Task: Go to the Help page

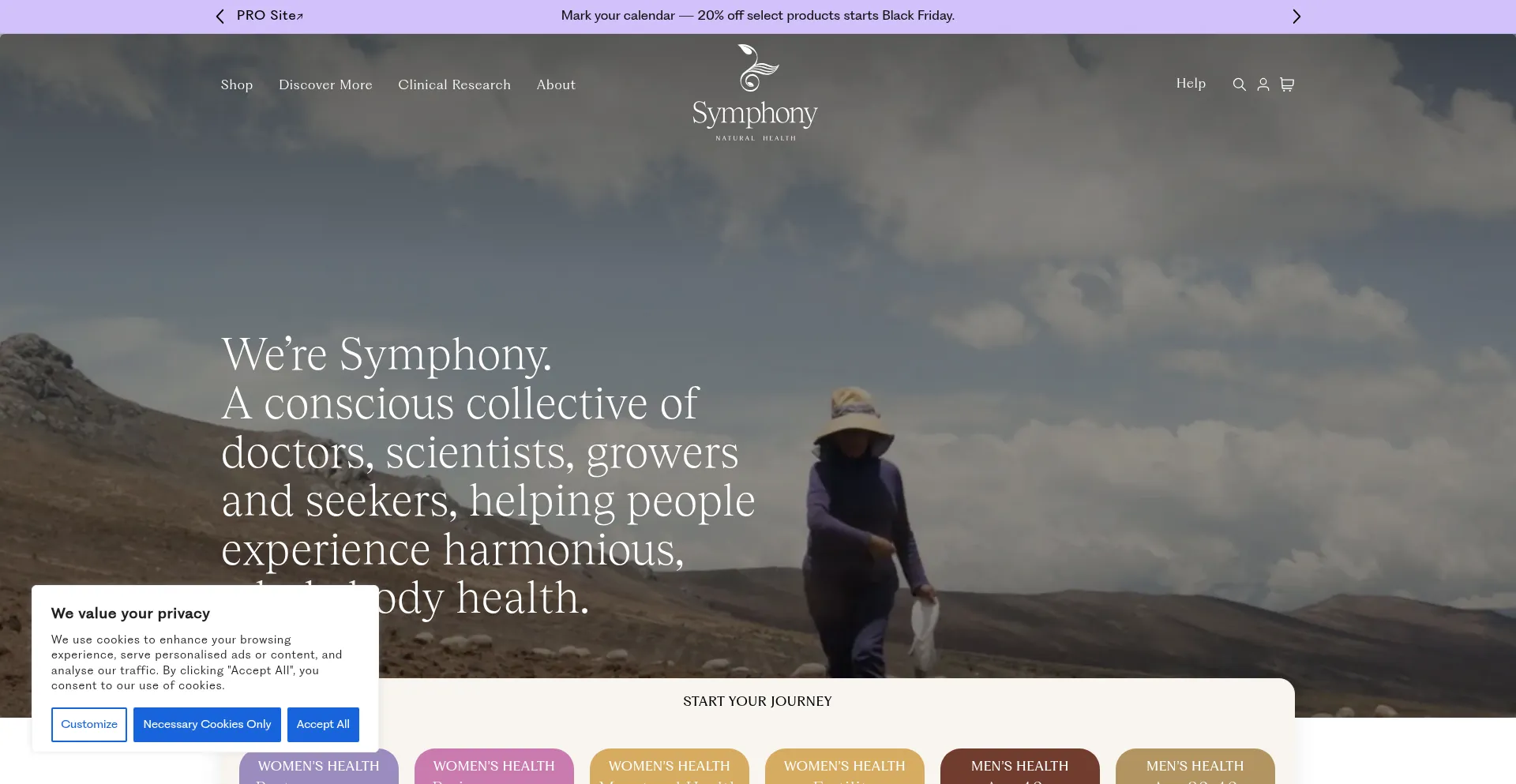Action: pyautogui.click(x=1191, y=84)
